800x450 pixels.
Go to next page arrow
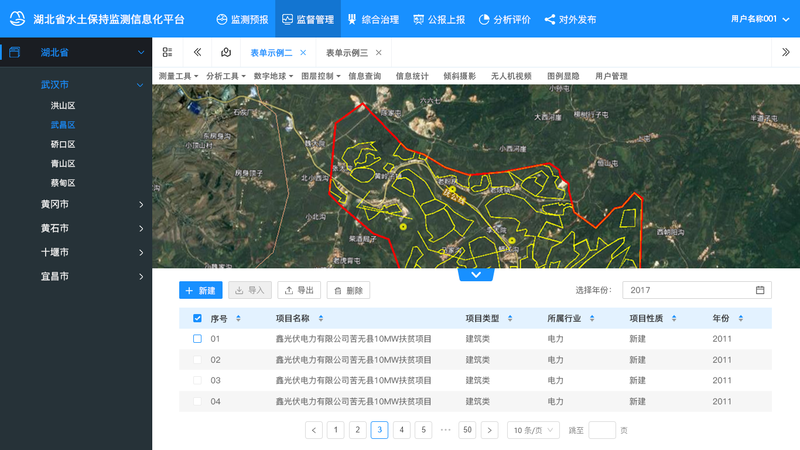pos(489,430)
